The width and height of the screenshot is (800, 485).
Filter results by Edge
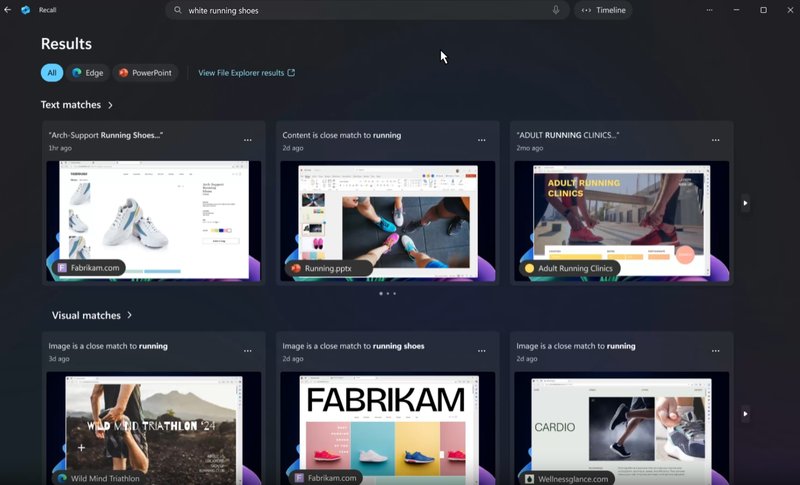pyautogui.click(x=87, y=73)
